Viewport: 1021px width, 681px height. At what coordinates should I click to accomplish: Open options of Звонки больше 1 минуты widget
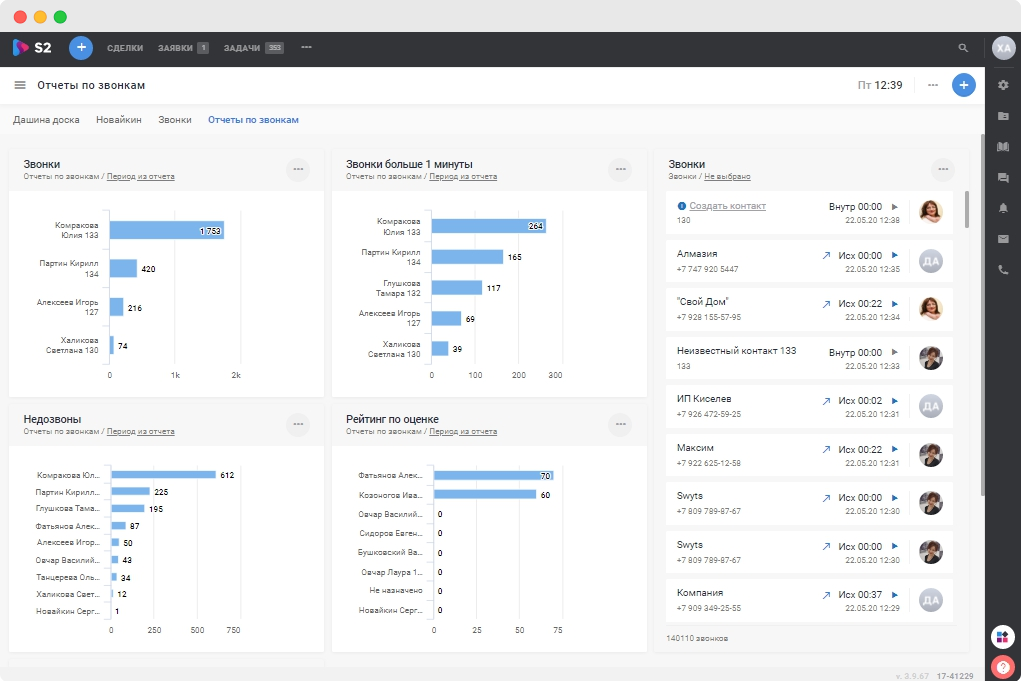pyautogui.click(x=621, y=169)
